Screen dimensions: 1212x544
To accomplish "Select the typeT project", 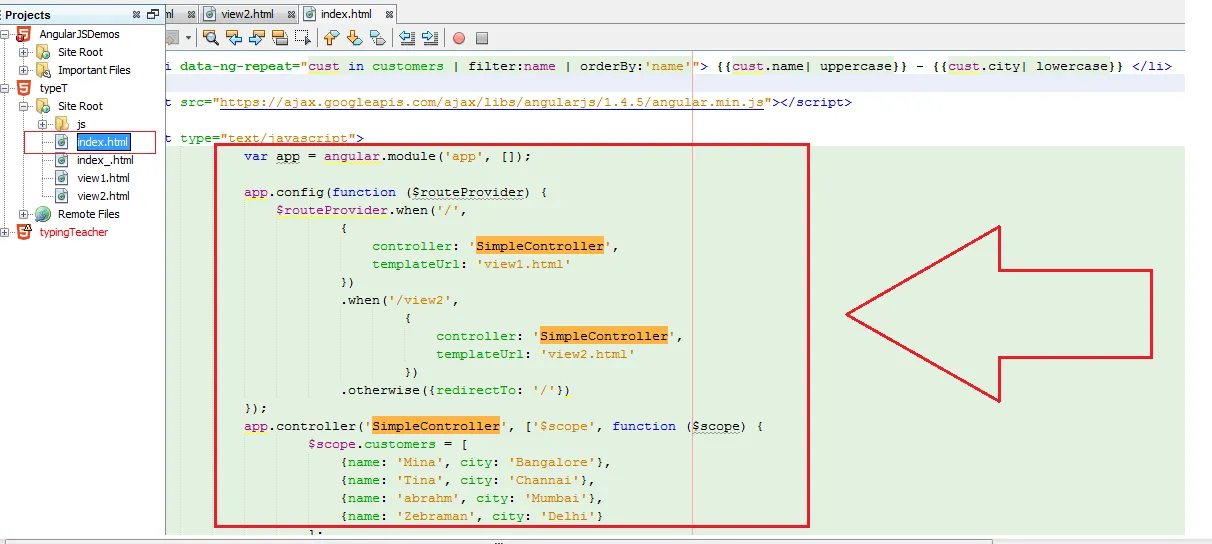I will [53, 88].
